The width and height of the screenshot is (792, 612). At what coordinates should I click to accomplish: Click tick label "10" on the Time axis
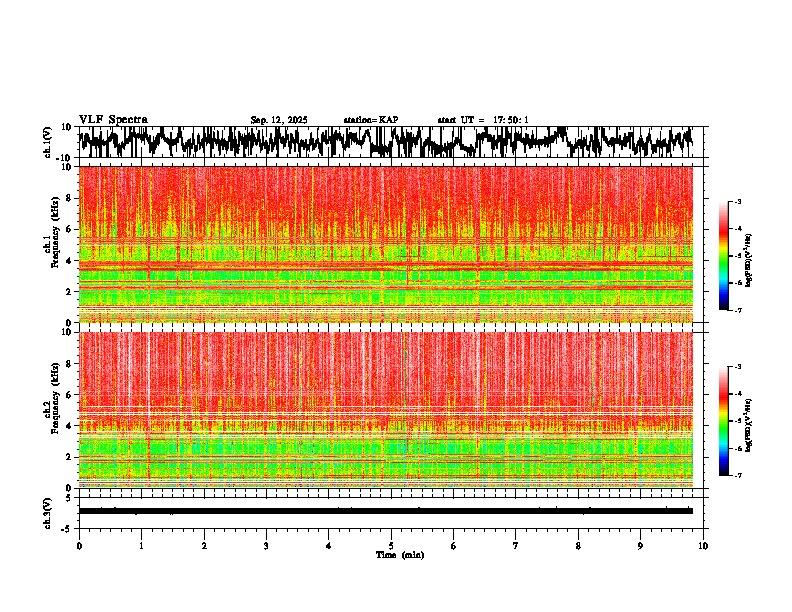(x=703, y=546)
